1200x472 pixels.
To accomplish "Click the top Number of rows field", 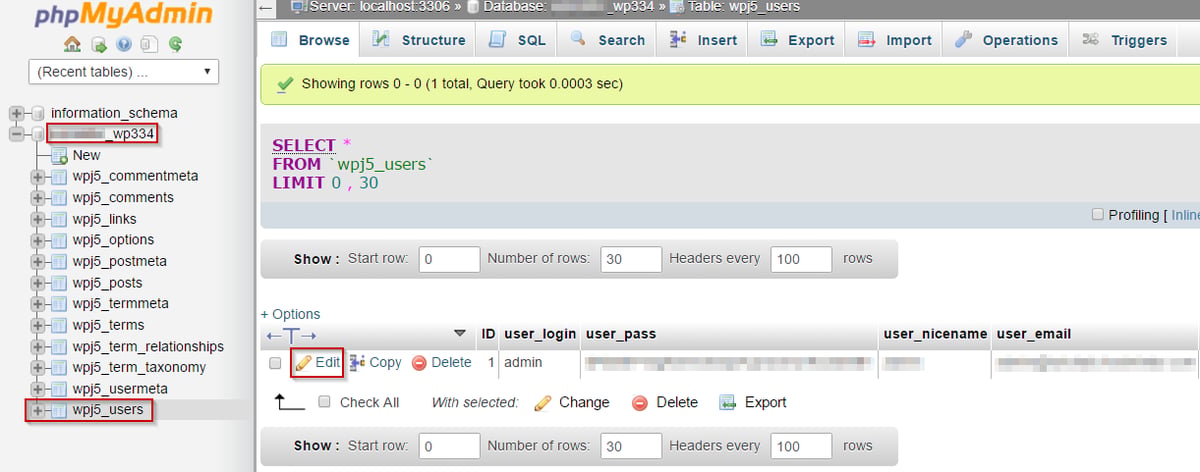I will click(x=632, y=259).
